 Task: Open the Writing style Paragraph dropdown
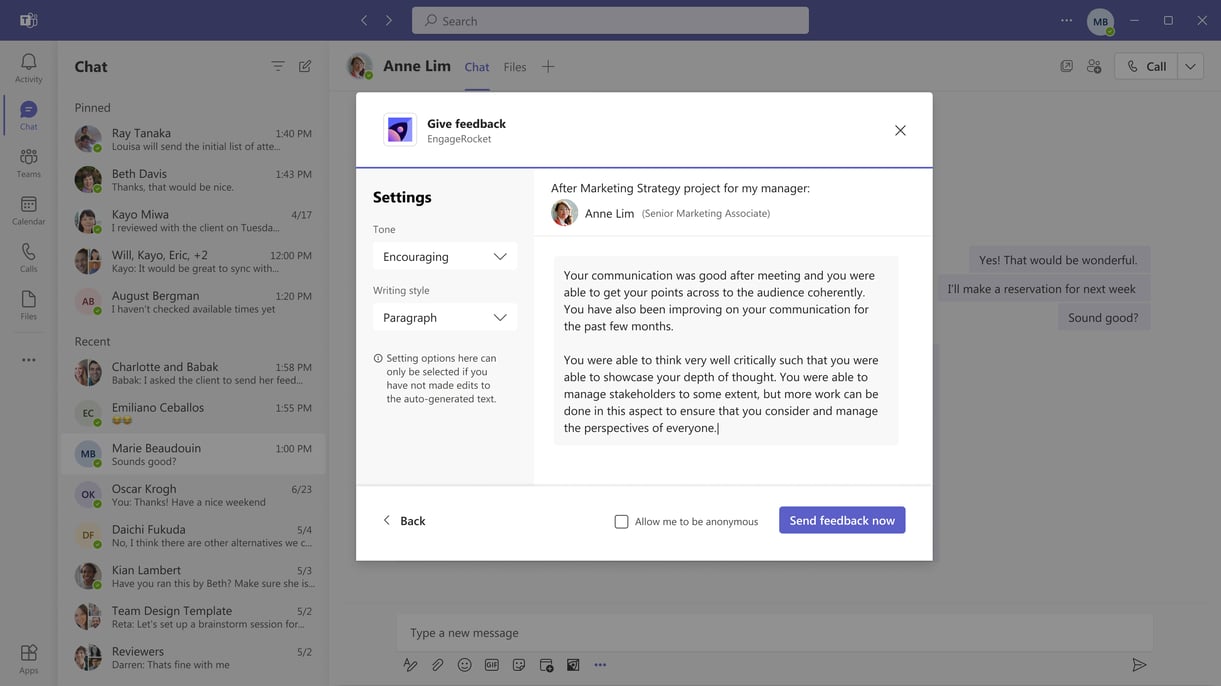[445, 317]
